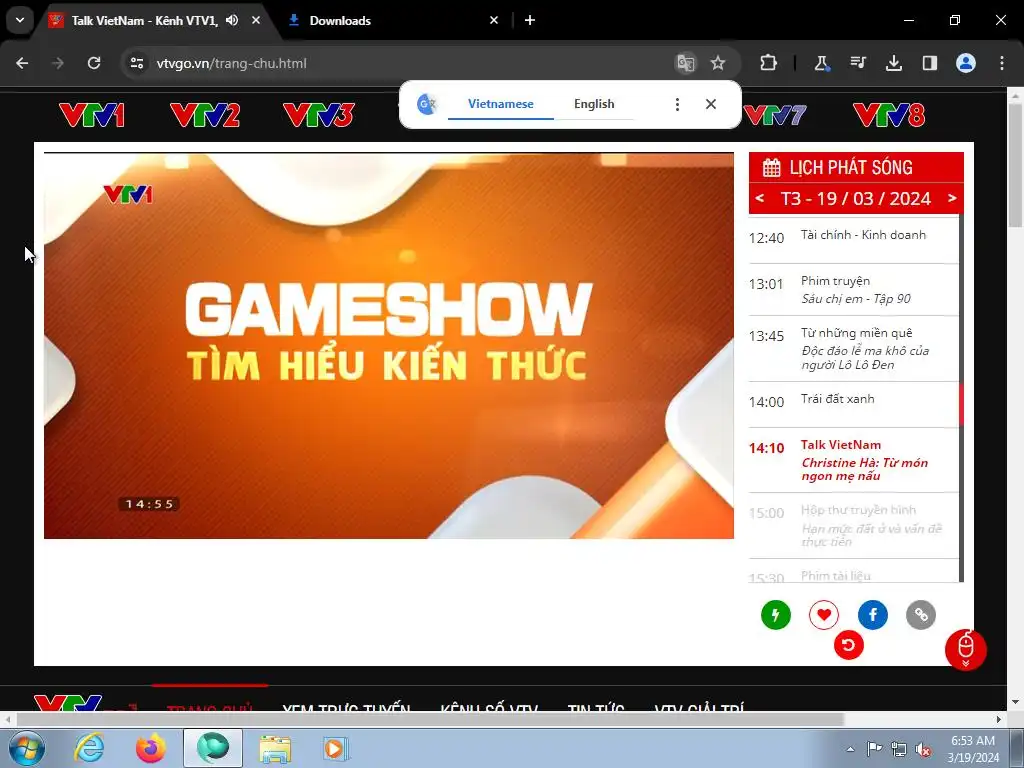Show hidden system tray icons arrow
1024x768 pixels.
[x=850, y=749]
